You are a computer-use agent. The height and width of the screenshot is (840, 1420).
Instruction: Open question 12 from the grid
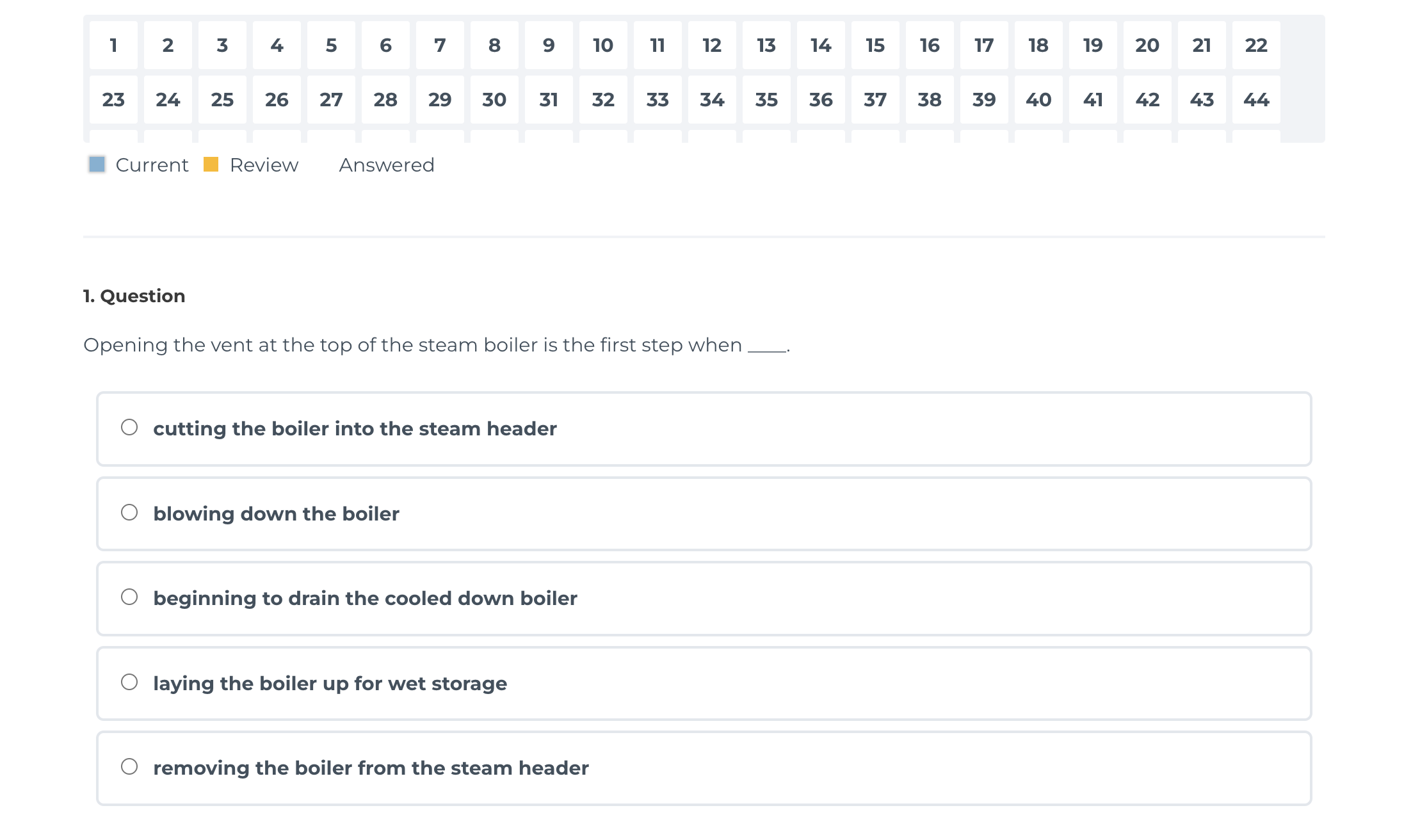[712, 45]
